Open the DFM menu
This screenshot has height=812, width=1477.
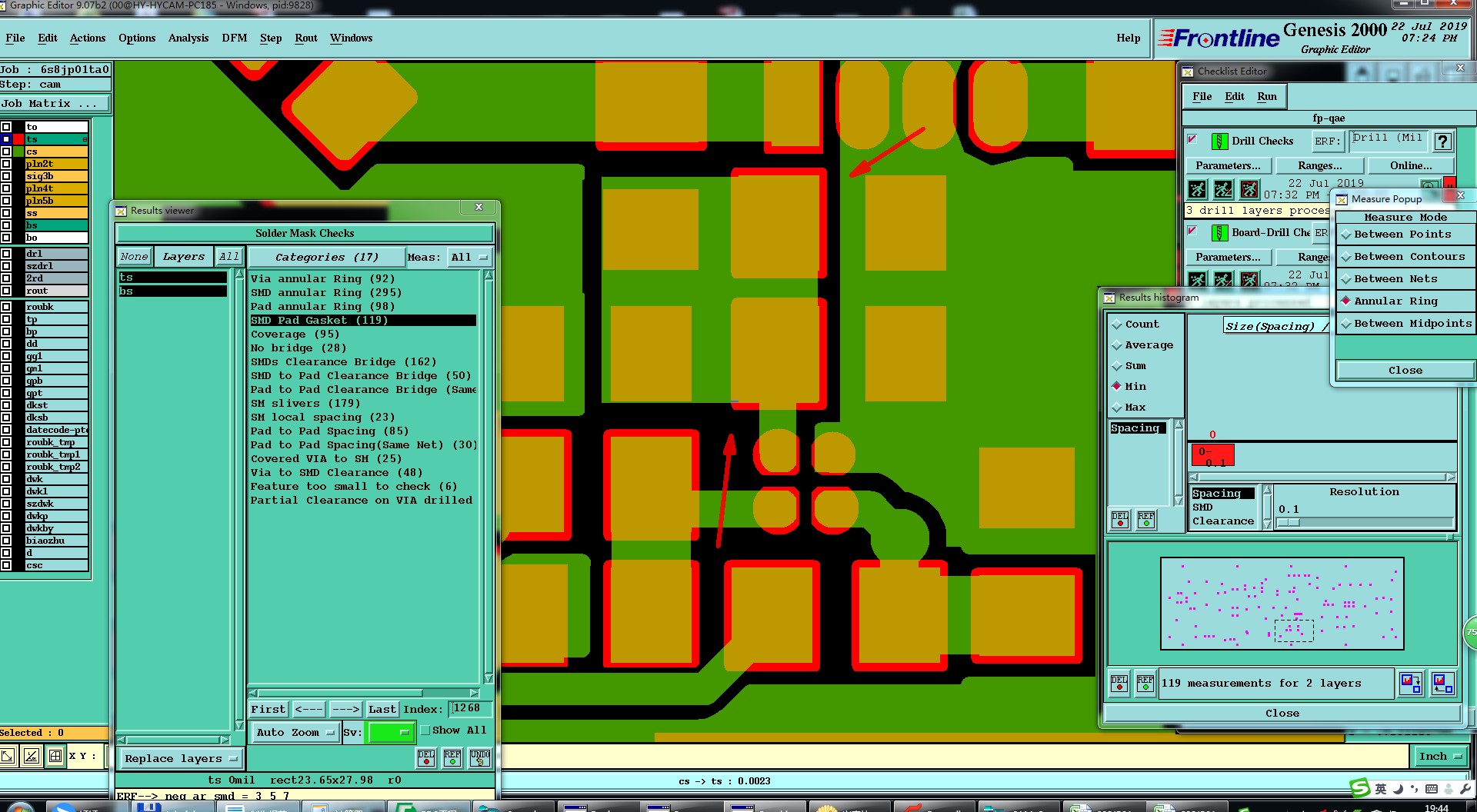tap(235, 38)
